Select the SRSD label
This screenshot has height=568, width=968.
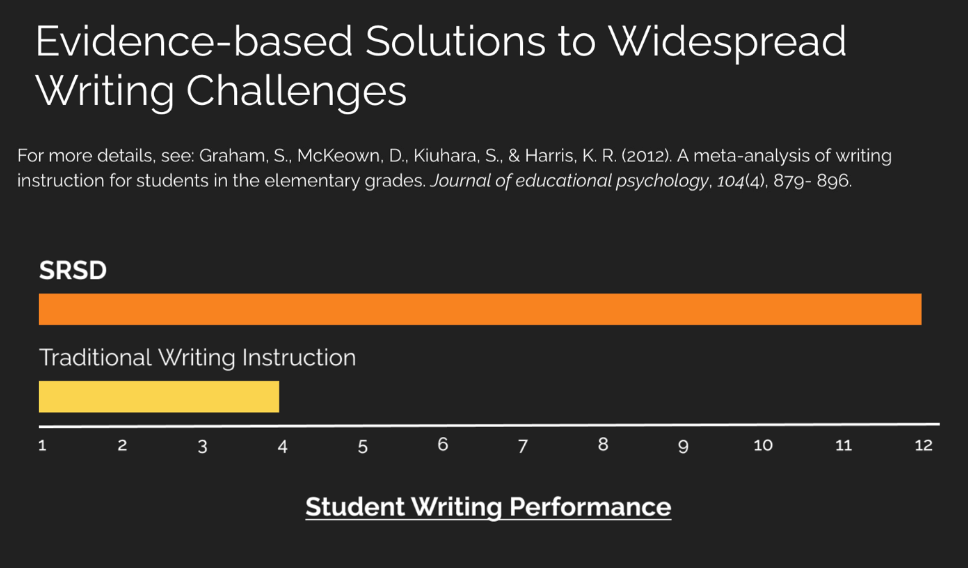coord(73,270)
